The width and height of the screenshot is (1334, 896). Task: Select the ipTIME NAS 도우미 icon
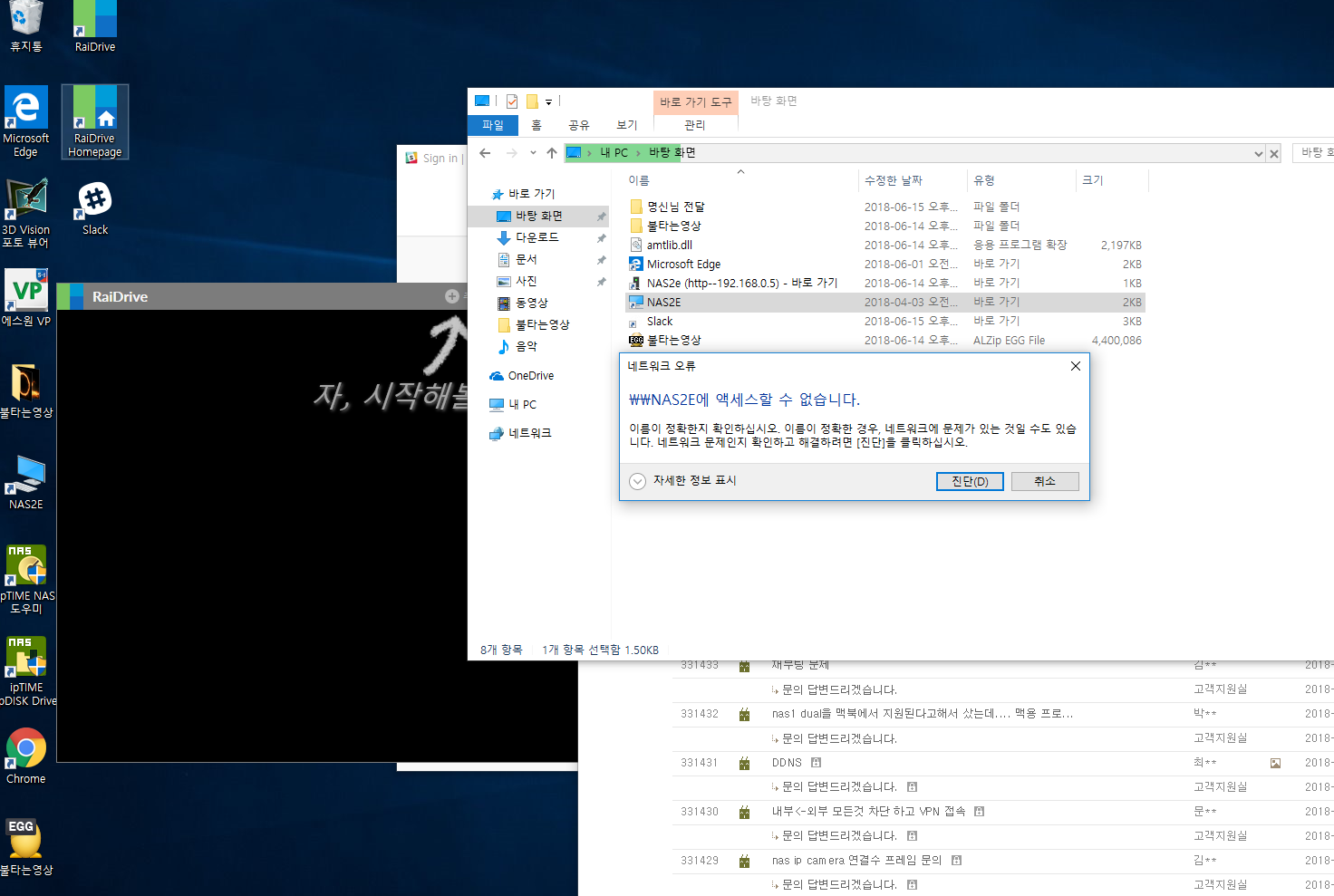pos(27,579)
